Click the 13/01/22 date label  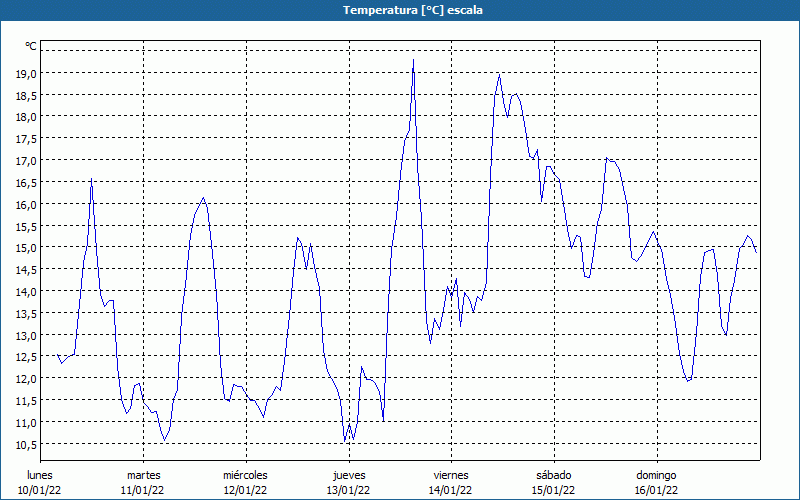348,490
